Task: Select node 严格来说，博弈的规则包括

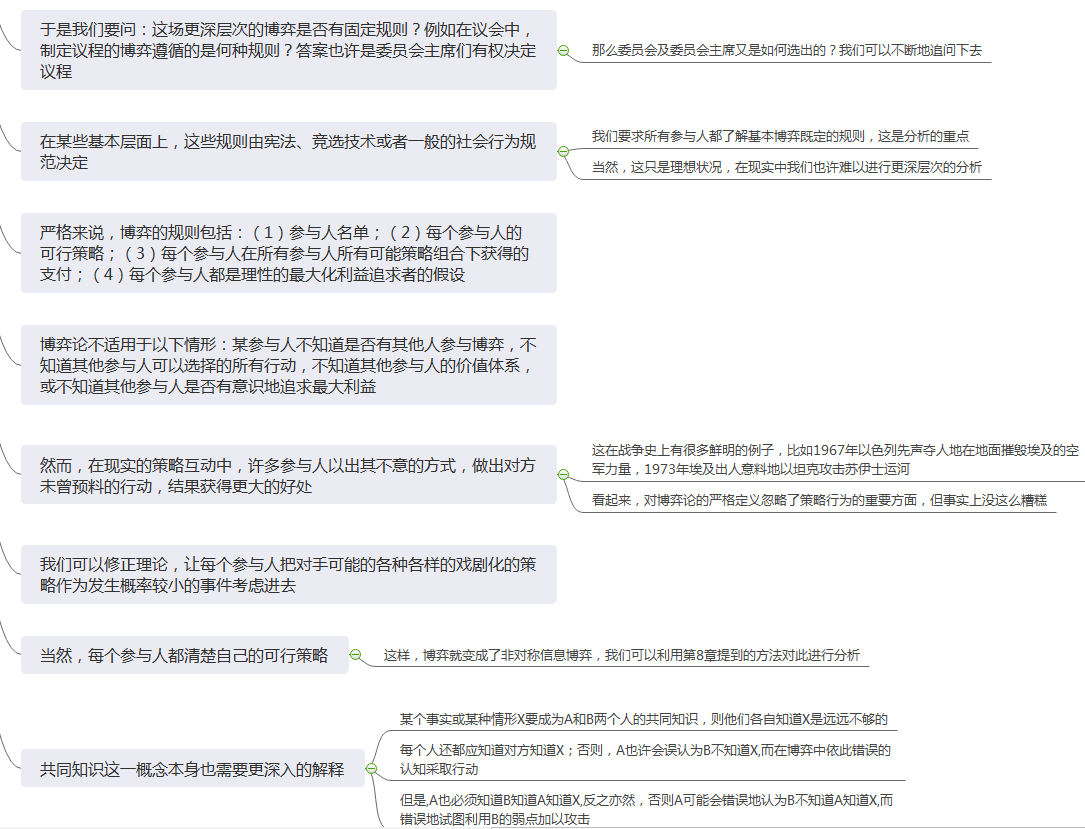Action: click(x=289, y=253)
